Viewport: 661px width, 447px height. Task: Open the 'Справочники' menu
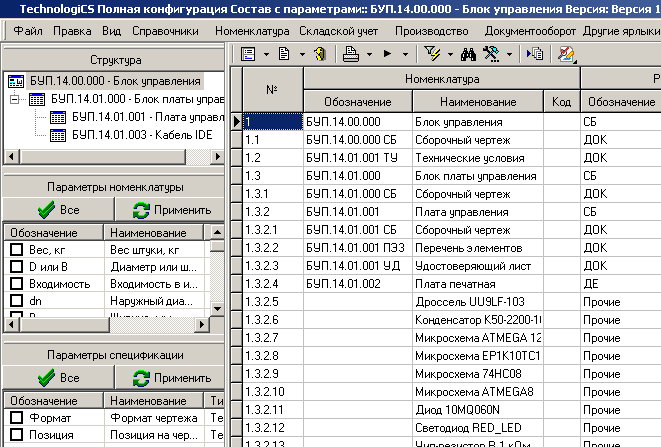pyautogui.click(x=165, y=31)
